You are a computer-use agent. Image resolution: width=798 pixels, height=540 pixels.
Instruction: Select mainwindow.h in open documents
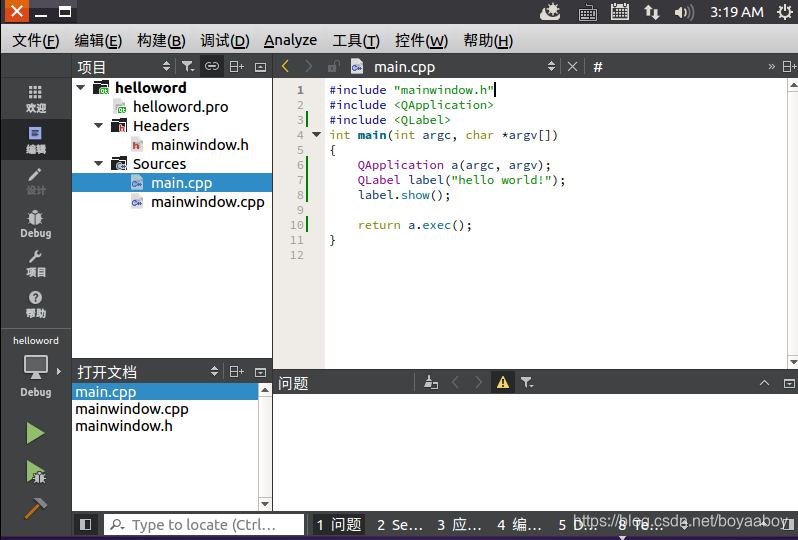(124, 426)
